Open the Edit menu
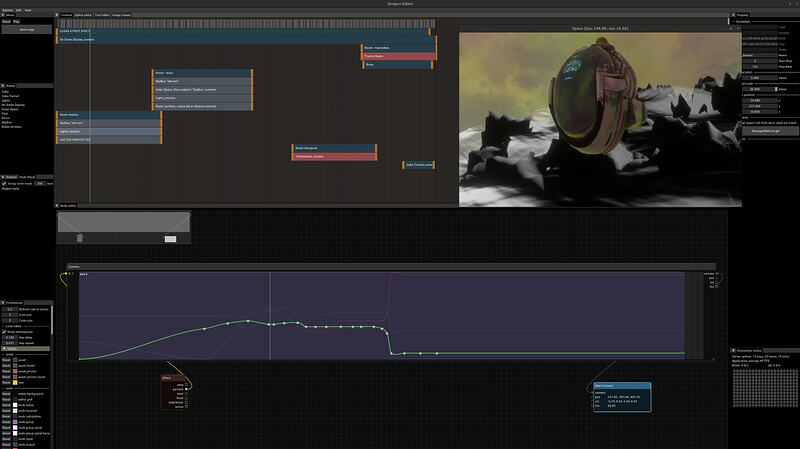The width and height of the screenshot is (800, 449). click(18, 10)
